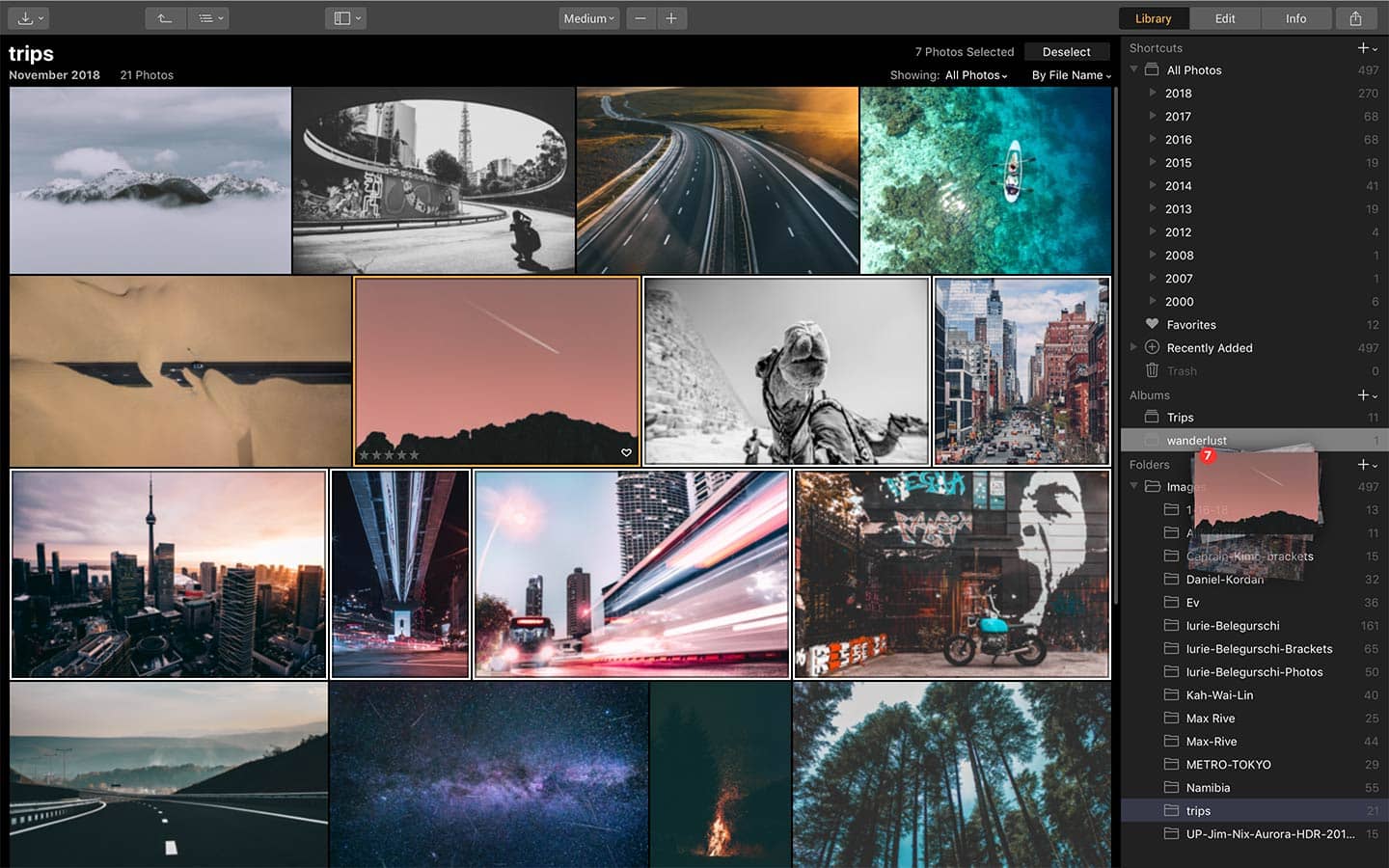The width and height of the screenshot is (1389, 868).
Task: Decrease thumbnail size with minus button
Action: pos(640,18)
